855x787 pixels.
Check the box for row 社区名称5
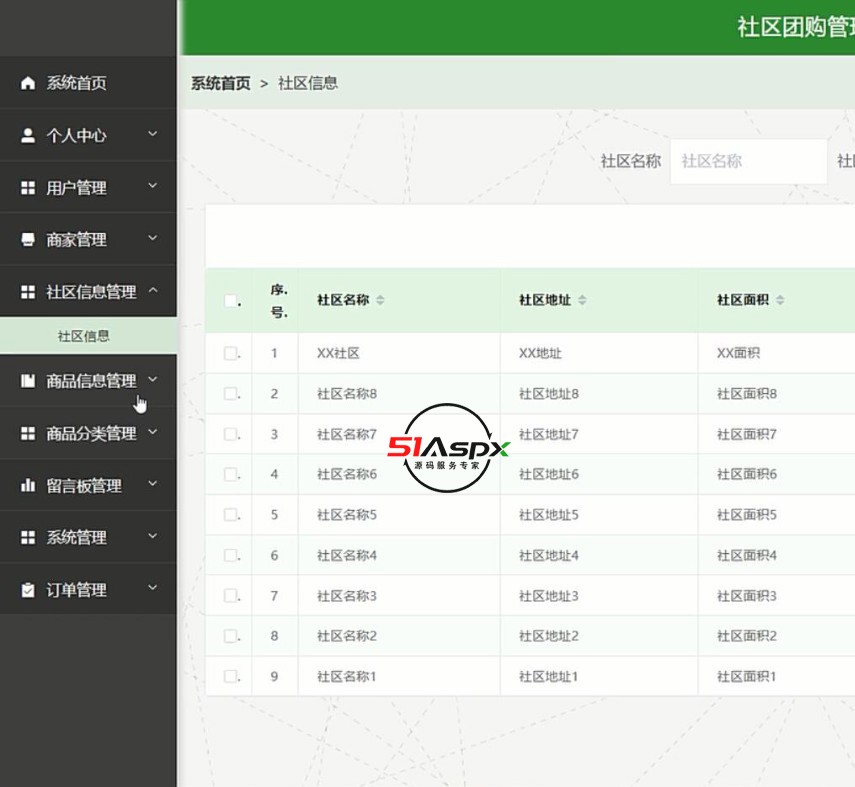pyautogui.click(x=231, y=514)
